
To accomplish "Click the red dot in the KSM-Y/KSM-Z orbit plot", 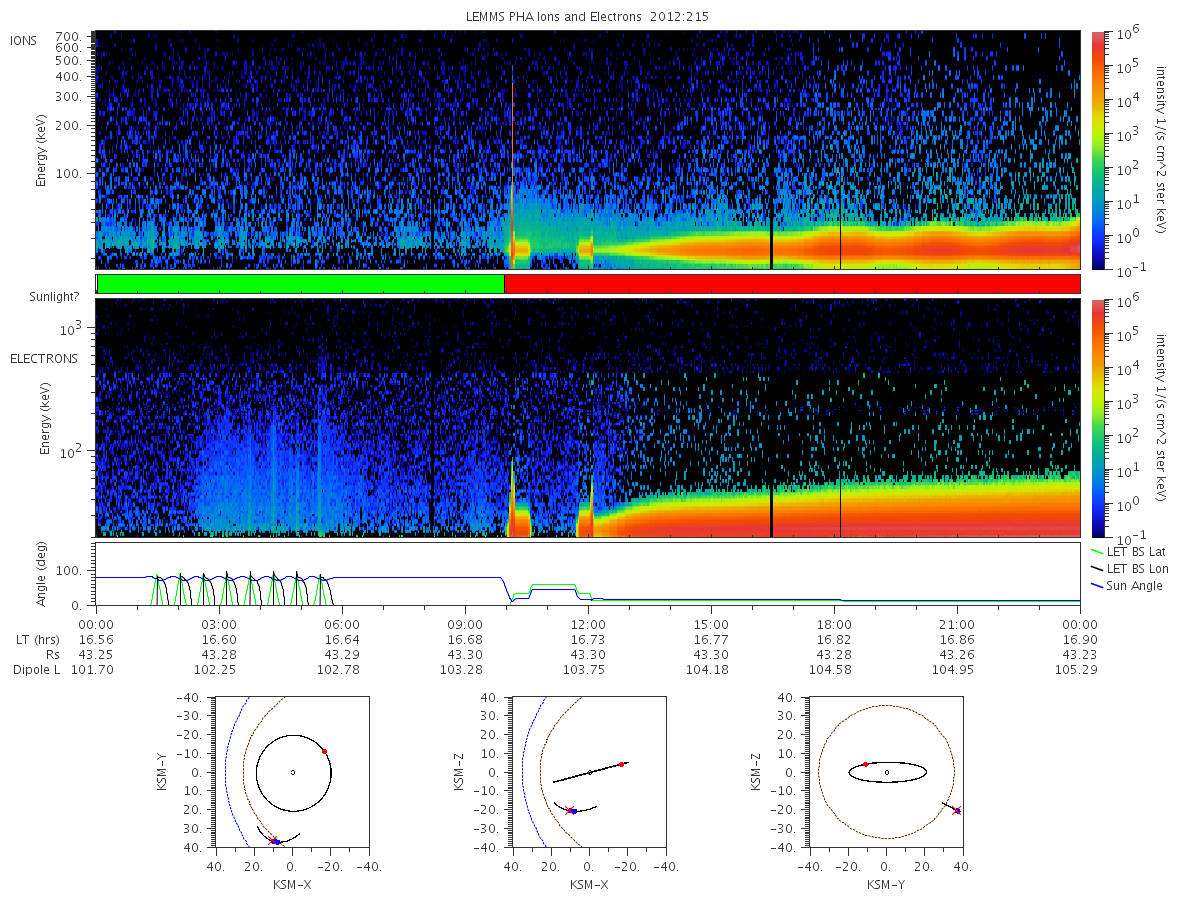I will pos(865,764).
